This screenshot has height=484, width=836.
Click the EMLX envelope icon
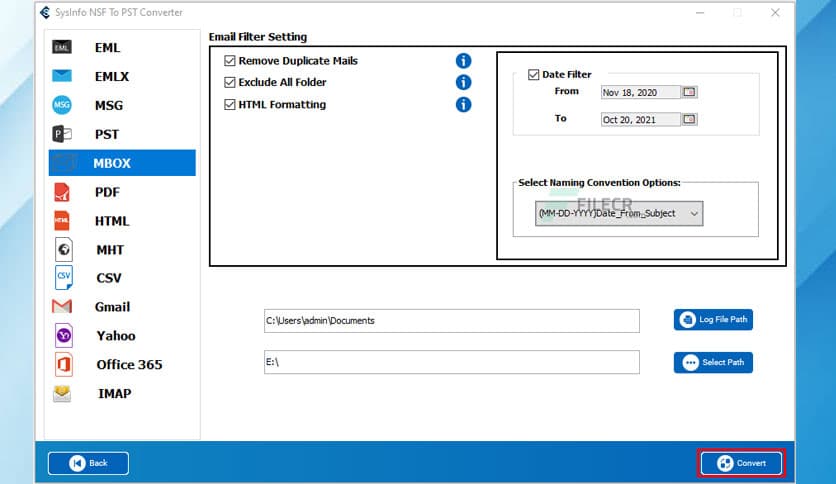62,76
